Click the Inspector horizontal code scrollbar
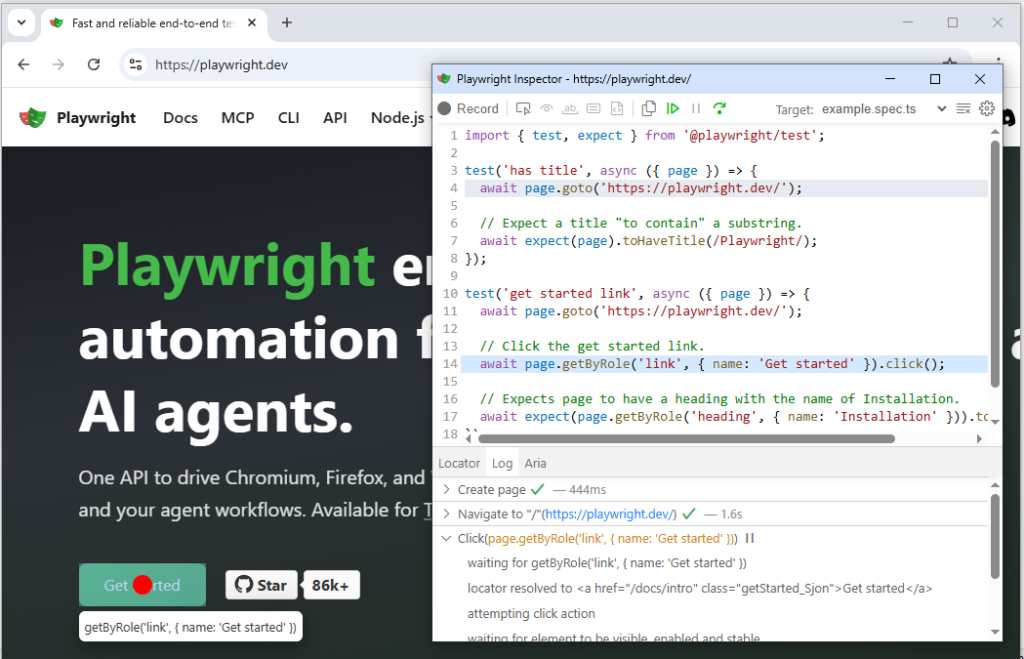1024x659 pixels. 686,439
